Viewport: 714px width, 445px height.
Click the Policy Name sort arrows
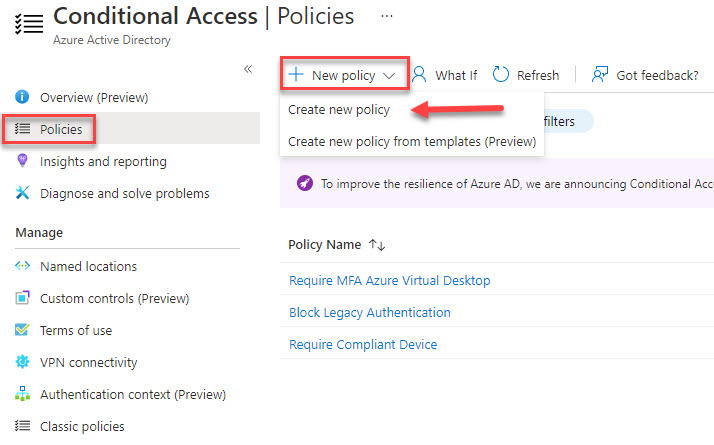click(377, 245)
